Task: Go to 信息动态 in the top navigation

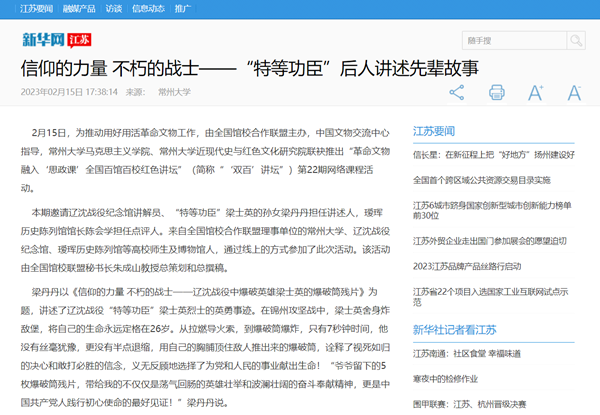Action: (x=148, y=8)
